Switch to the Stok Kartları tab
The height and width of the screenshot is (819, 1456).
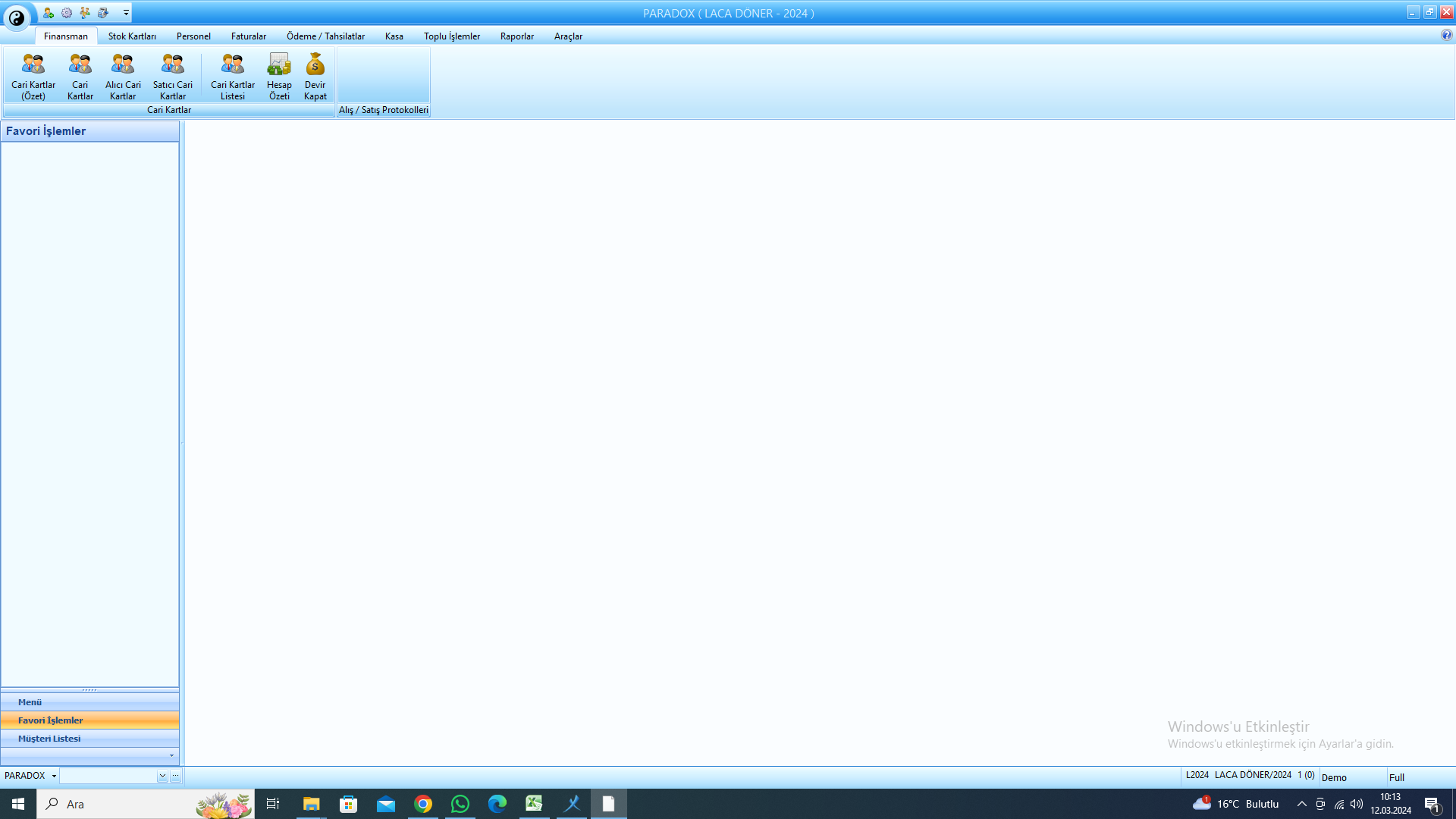(x=132, y=36)
